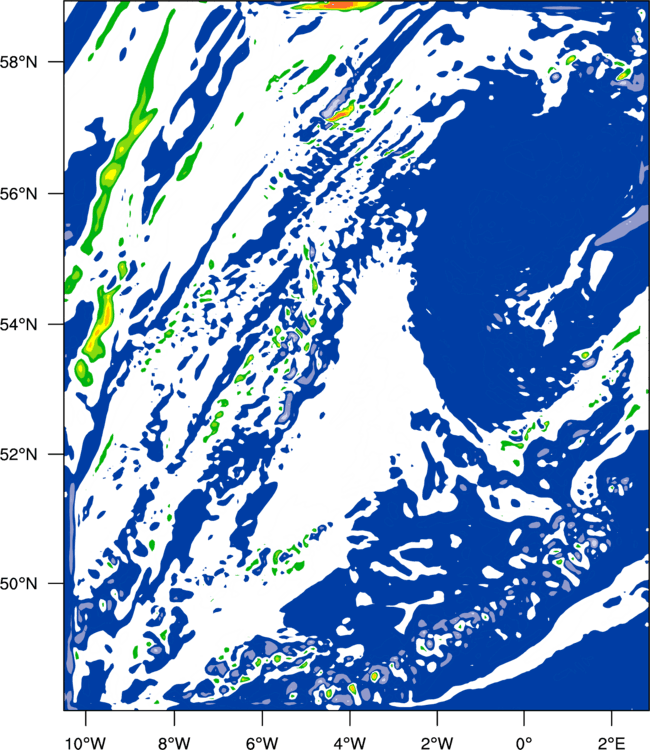Click the 0° longitude label
The image size is (650, 750).
point(524,743)
